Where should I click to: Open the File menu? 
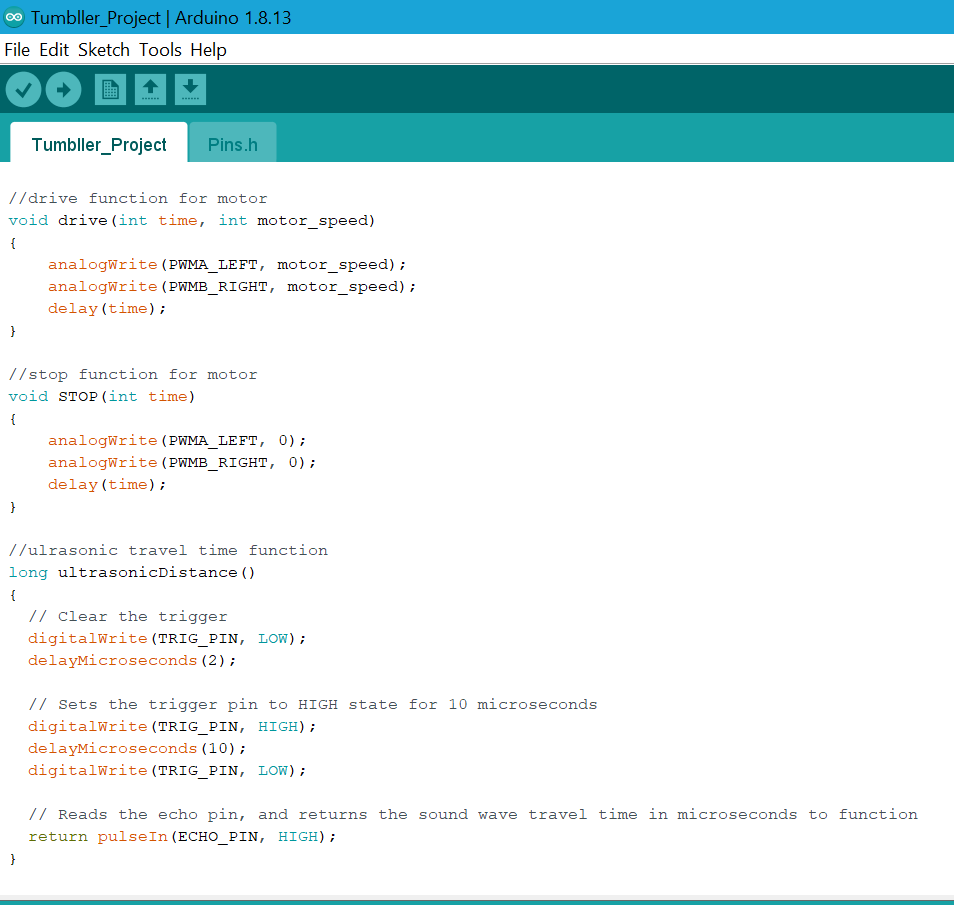(17, 50)
